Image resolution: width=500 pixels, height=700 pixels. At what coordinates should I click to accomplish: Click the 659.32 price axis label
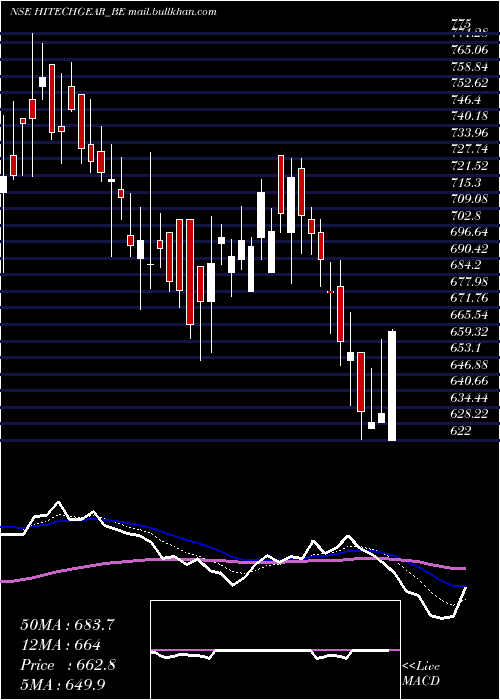470,332
